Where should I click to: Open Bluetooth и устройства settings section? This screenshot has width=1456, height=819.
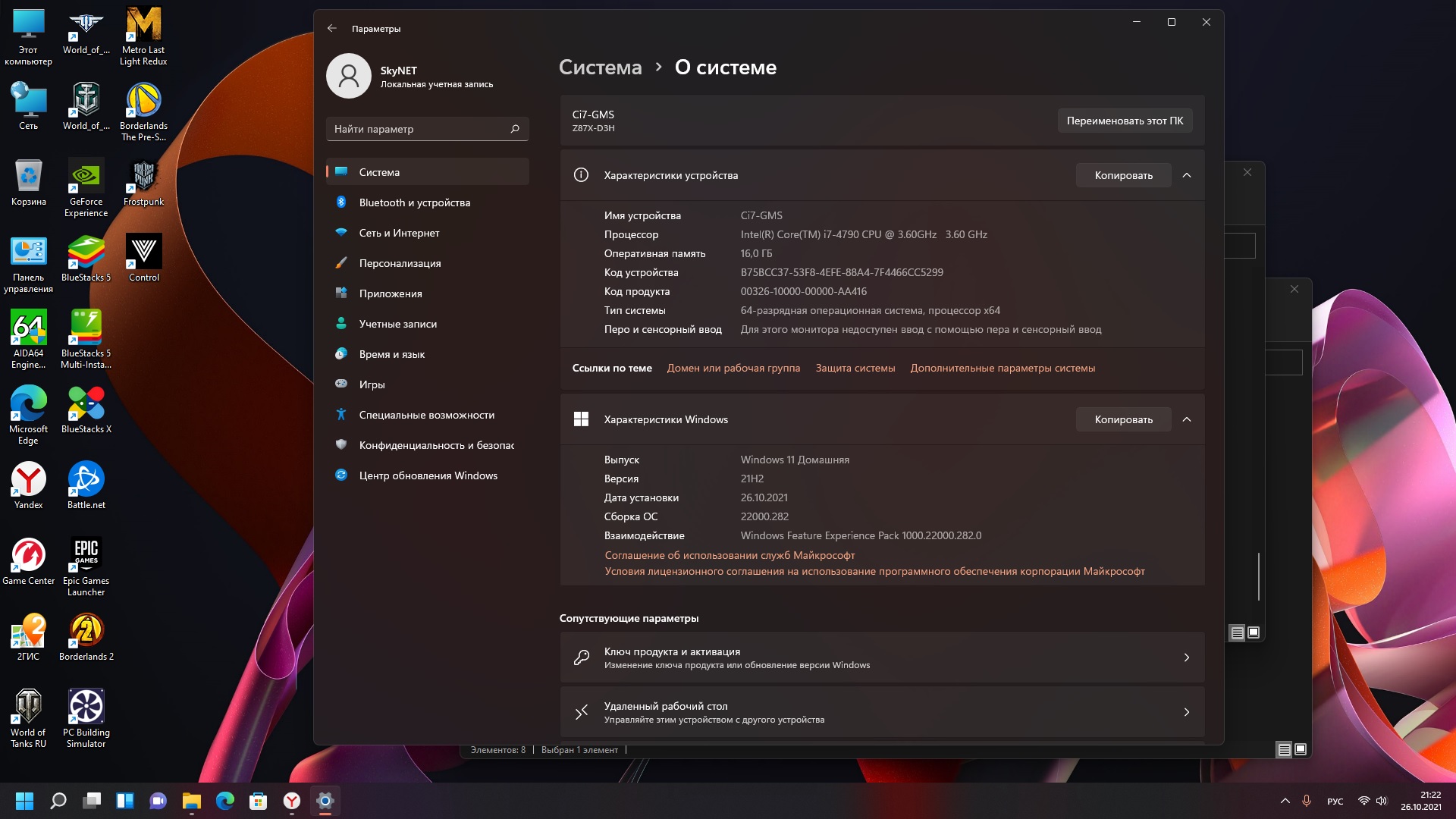point(414,202)
